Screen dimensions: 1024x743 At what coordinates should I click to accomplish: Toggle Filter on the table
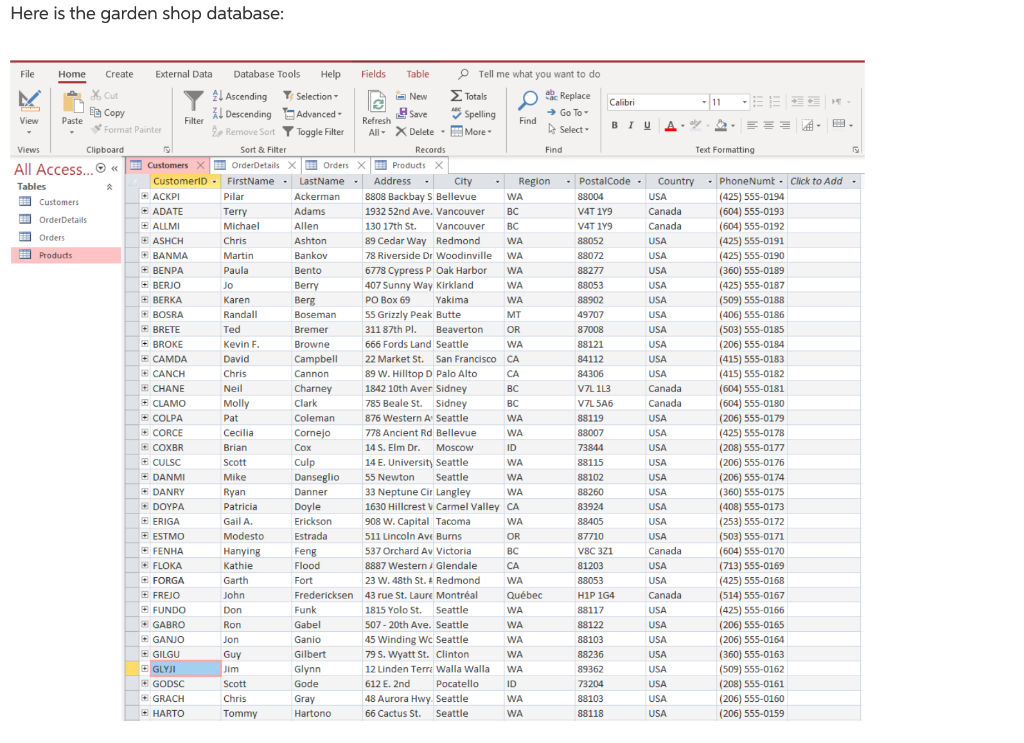point(313,131)
